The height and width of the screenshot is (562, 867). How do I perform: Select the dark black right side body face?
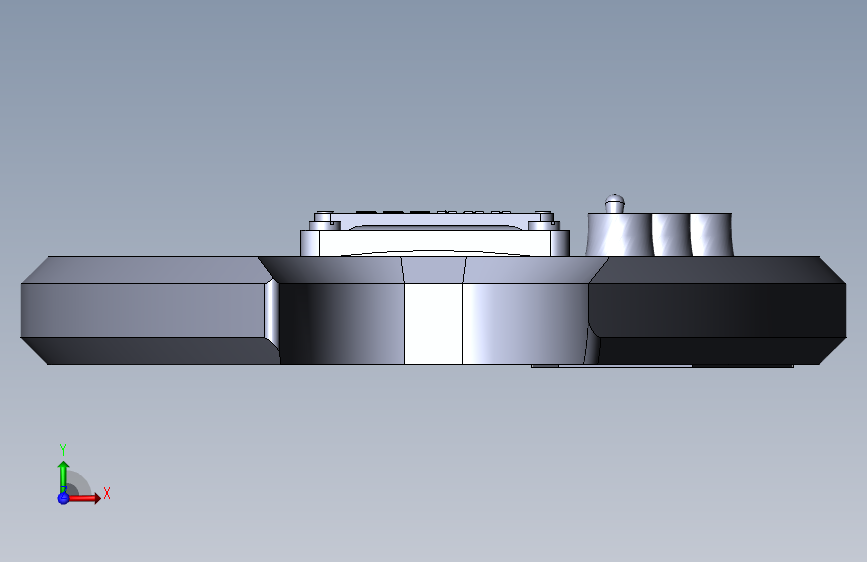tap(717, 310)
